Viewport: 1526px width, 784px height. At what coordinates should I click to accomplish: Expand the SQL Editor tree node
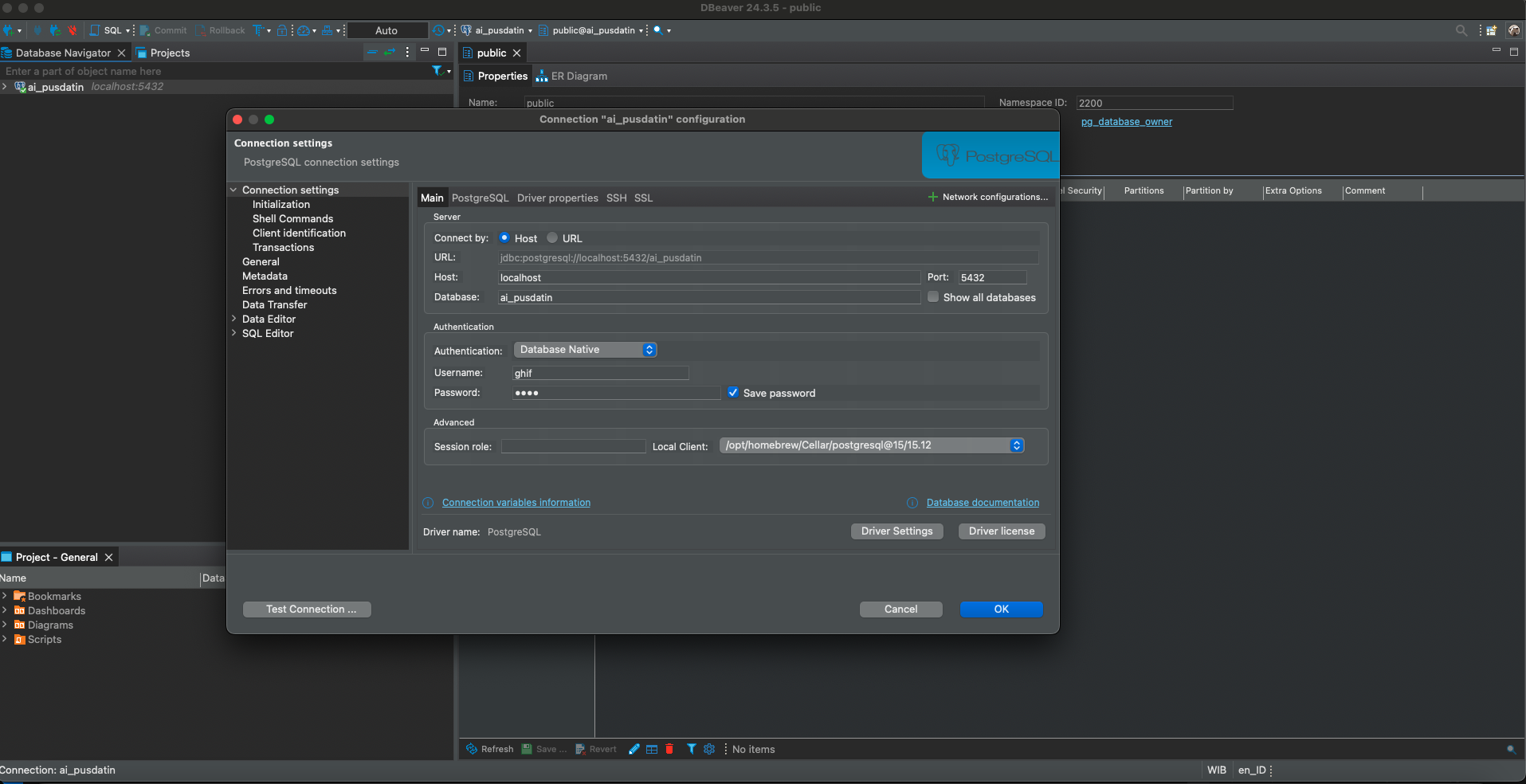coord(233,333)
